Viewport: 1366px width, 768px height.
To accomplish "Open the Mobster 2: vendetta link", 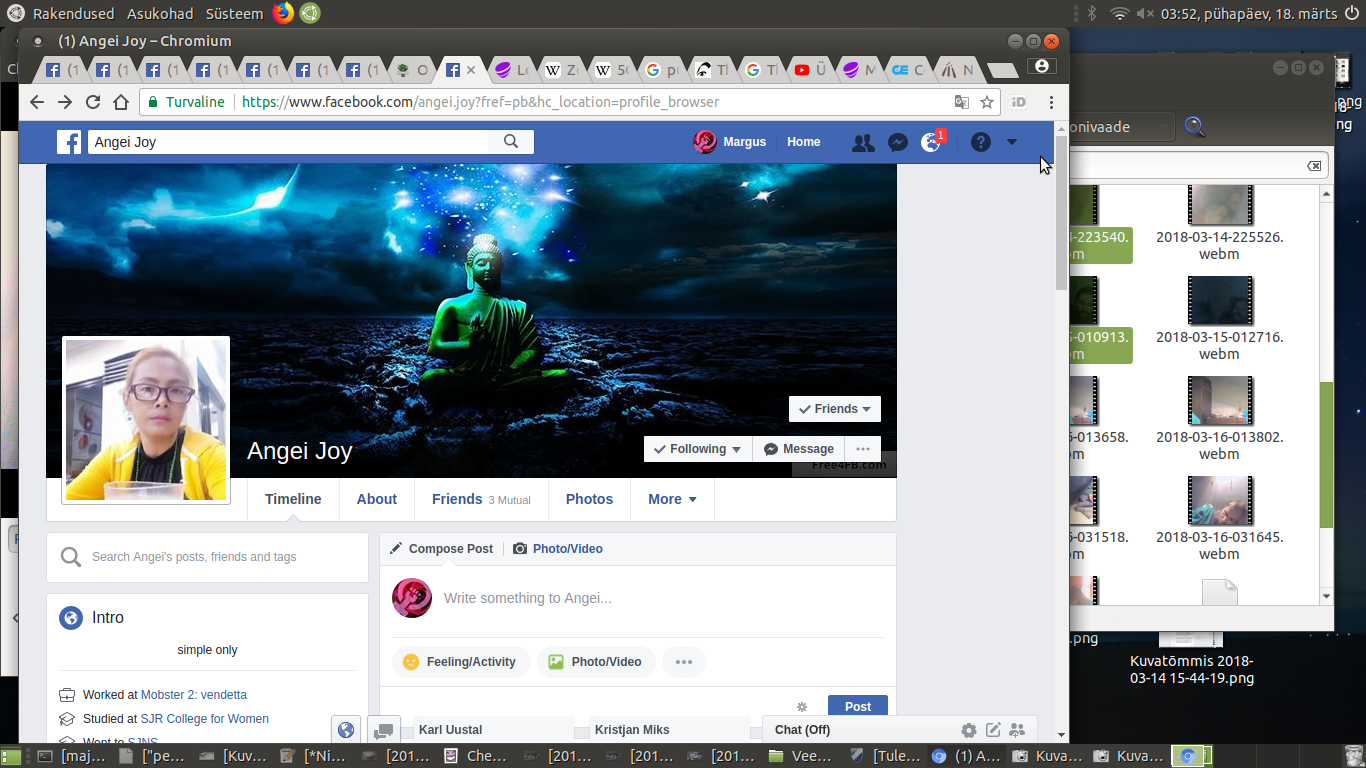I will pyautogui.click(x=194, y=695).
